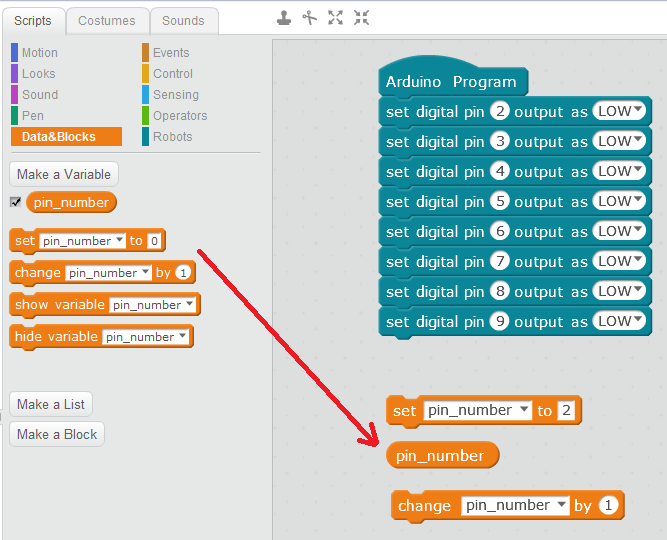Click the value field in palette 'set' block
This screenshot has width=667, height=540.
coord(154,241)
